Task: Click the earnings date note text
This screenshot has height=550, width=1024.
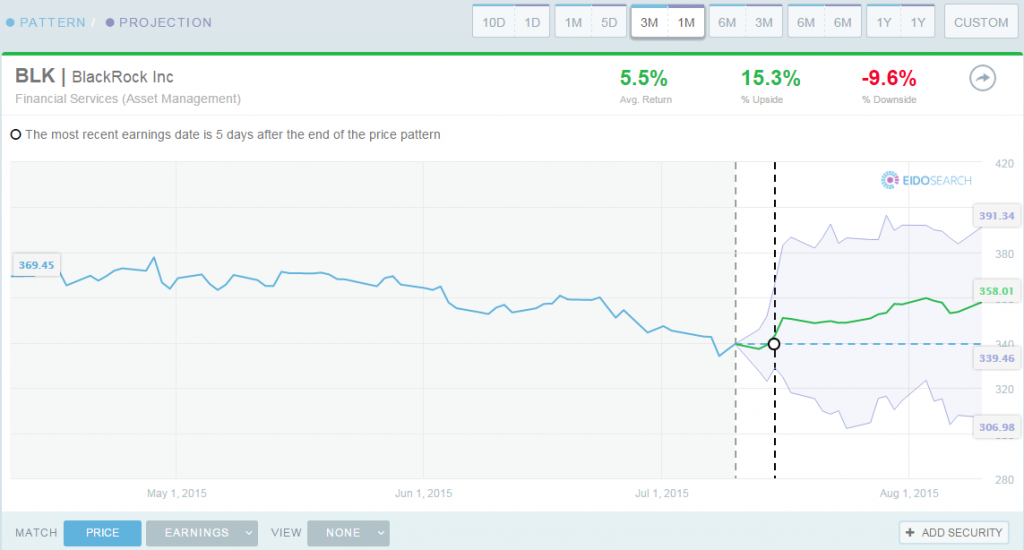Action: point(232,135)
